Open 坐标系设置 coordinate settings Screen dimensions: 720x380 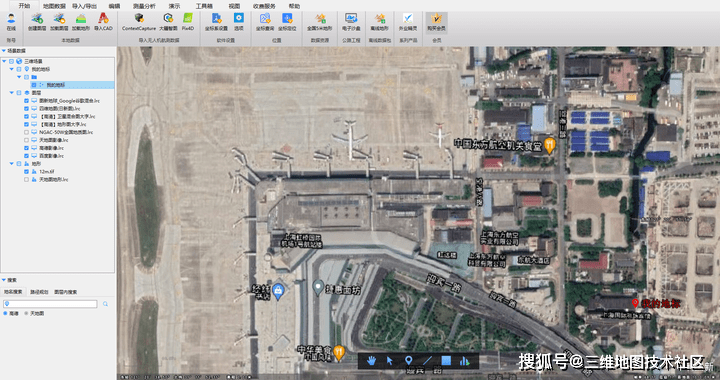coord(216,22)
